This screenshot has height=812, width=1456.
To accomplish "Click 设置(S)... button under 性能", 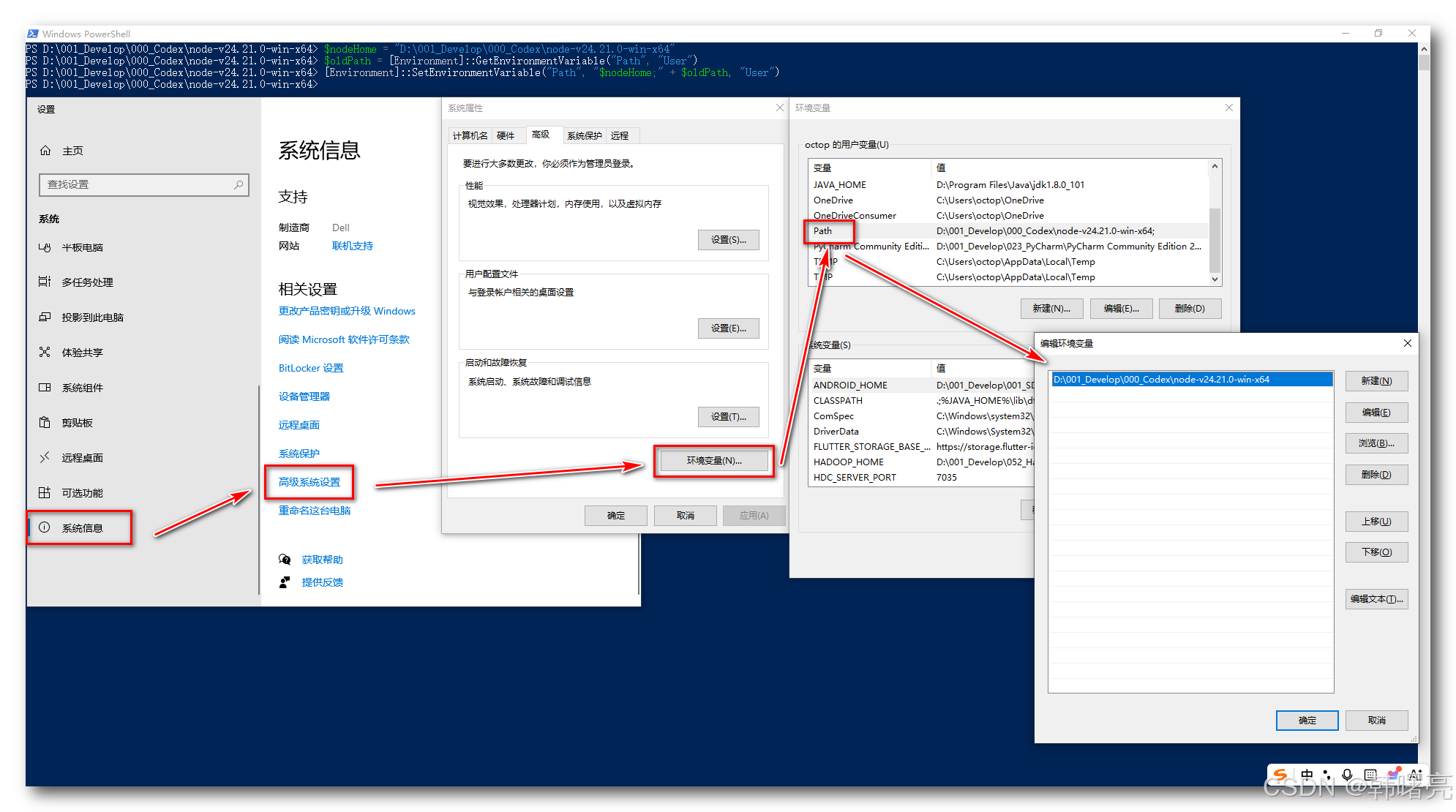I will coord(729,240).
